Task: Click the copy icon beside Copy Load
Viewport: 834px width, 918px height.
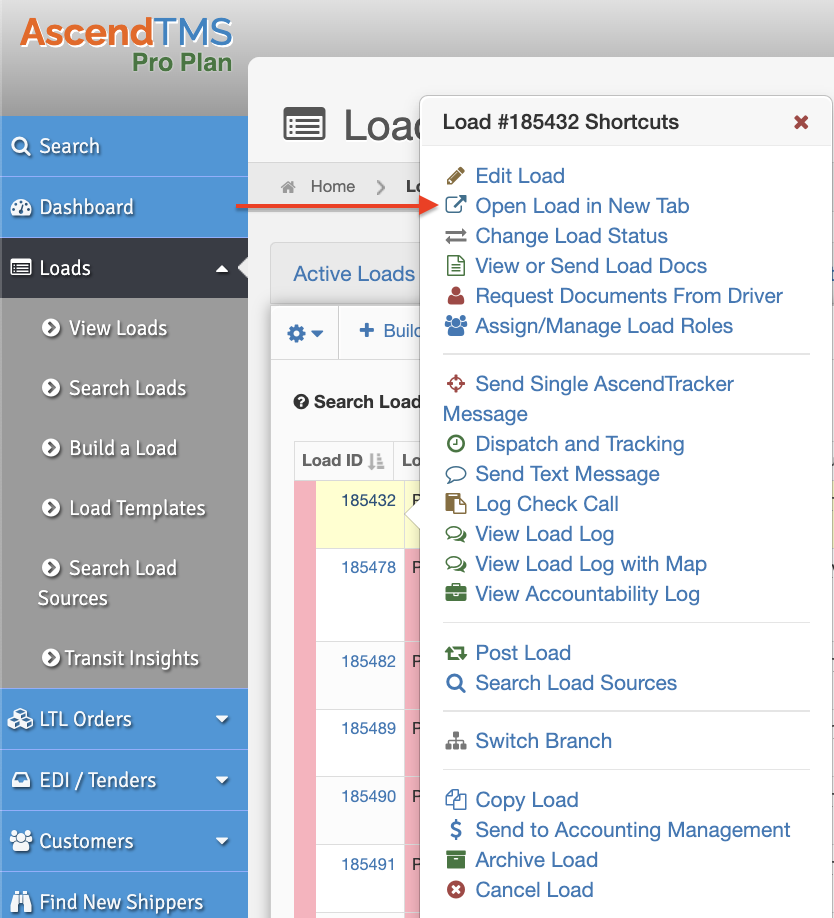Action: [x=455, y=799]
